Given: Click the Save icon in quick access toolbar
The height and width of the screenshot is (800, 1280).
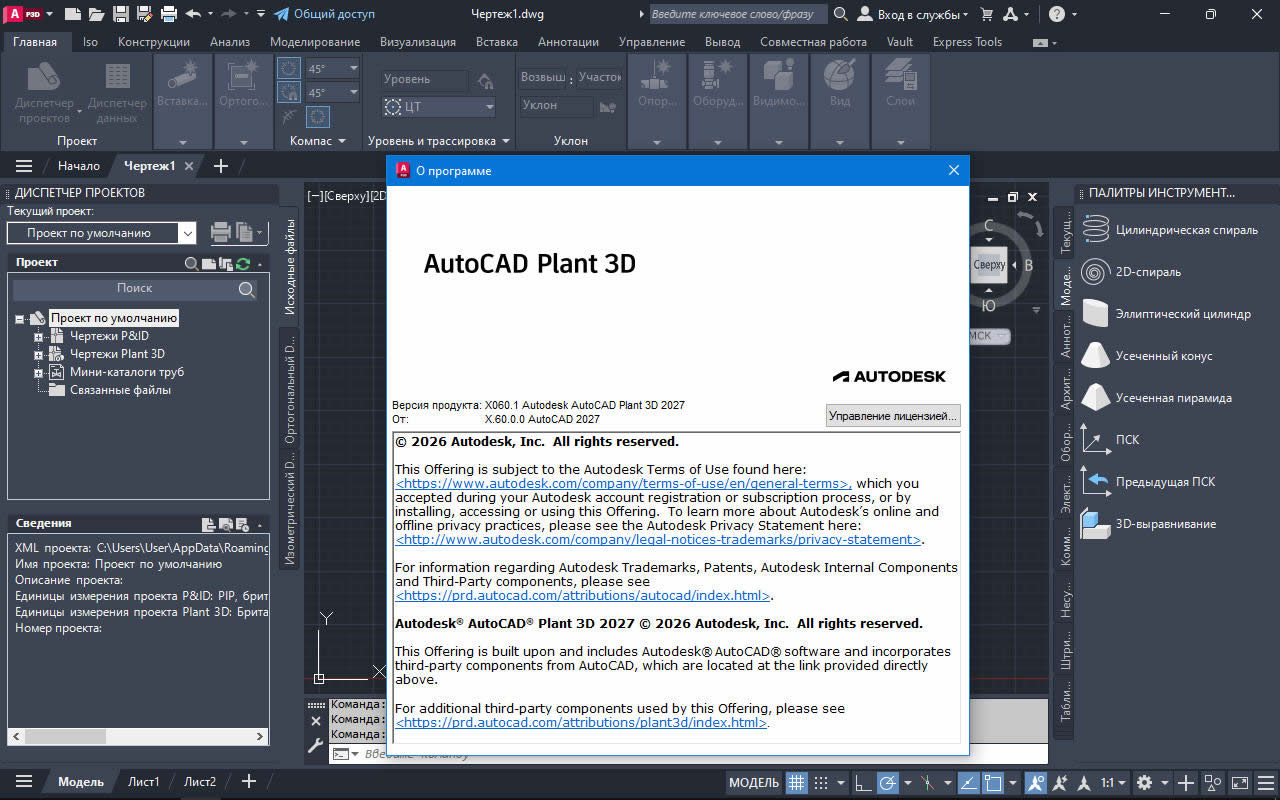Looking at the screenshot, I should tap(120, 14).
